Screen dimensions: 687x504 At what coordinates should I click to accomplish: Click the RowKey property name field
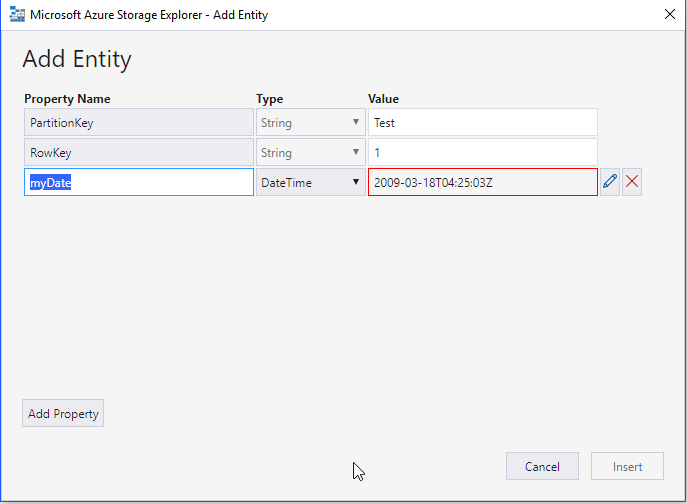[x=139, y=152]
